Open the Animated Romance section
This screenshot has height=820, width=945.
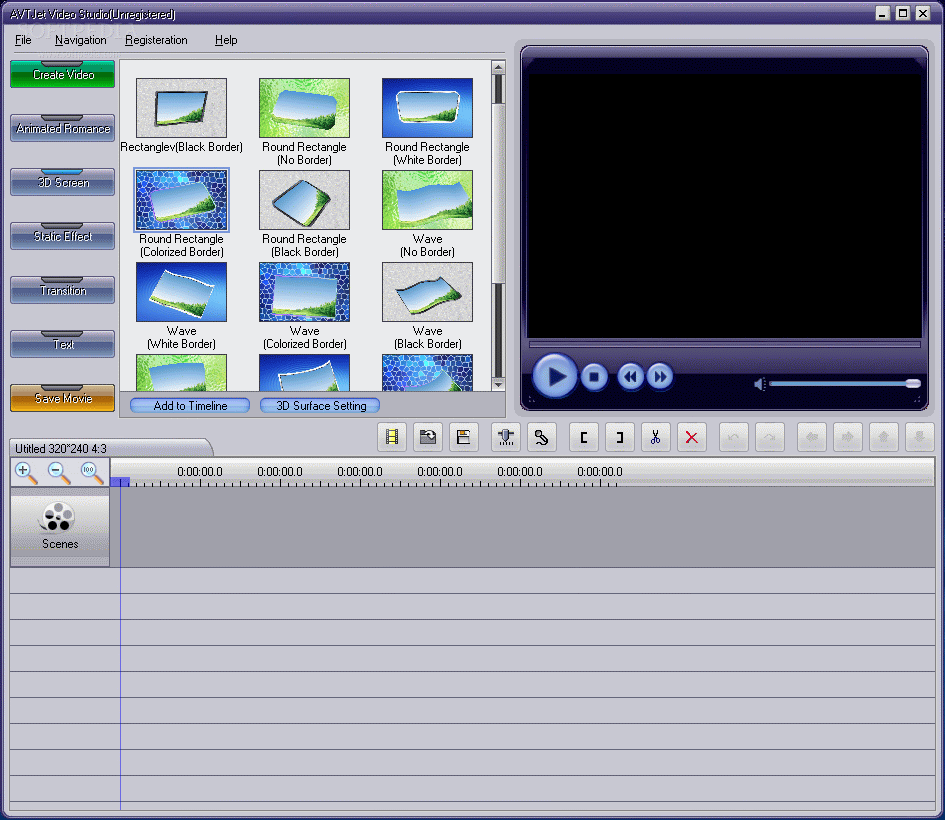click(63, 128)
